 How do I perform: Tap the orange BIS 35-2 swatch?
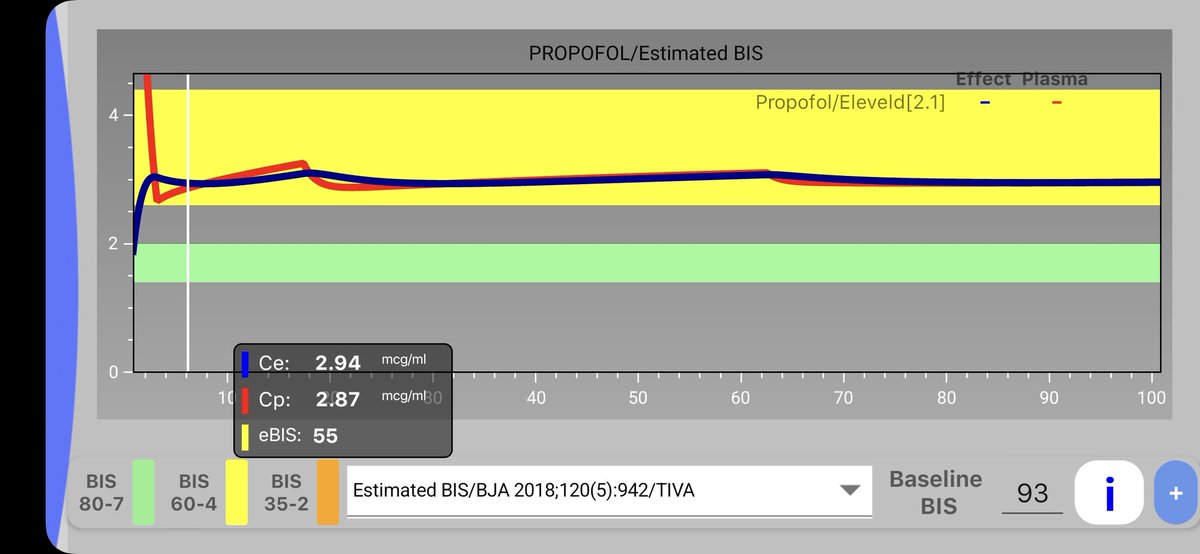click(328, 492)
